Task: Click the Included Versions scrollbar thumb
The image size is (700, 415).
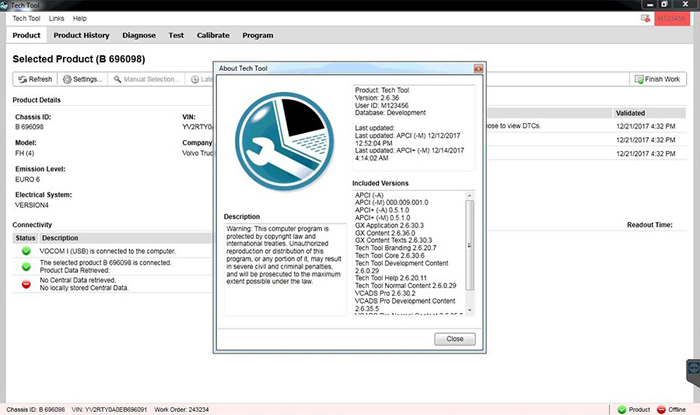Action: (469, 245)
